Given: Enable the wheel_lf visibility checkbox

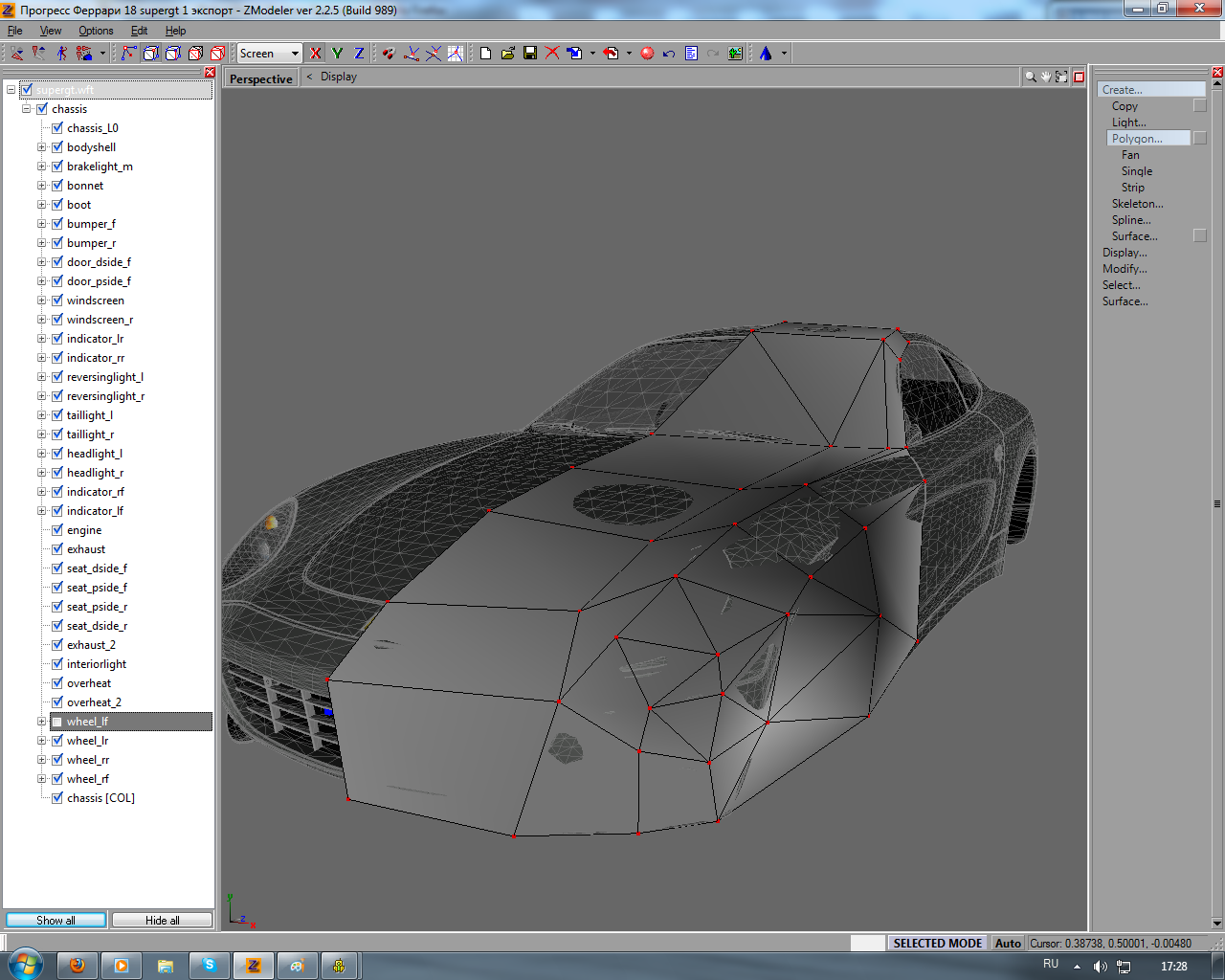Looking at the screenshot, I should pyautogui.click(x=56, y=722).
